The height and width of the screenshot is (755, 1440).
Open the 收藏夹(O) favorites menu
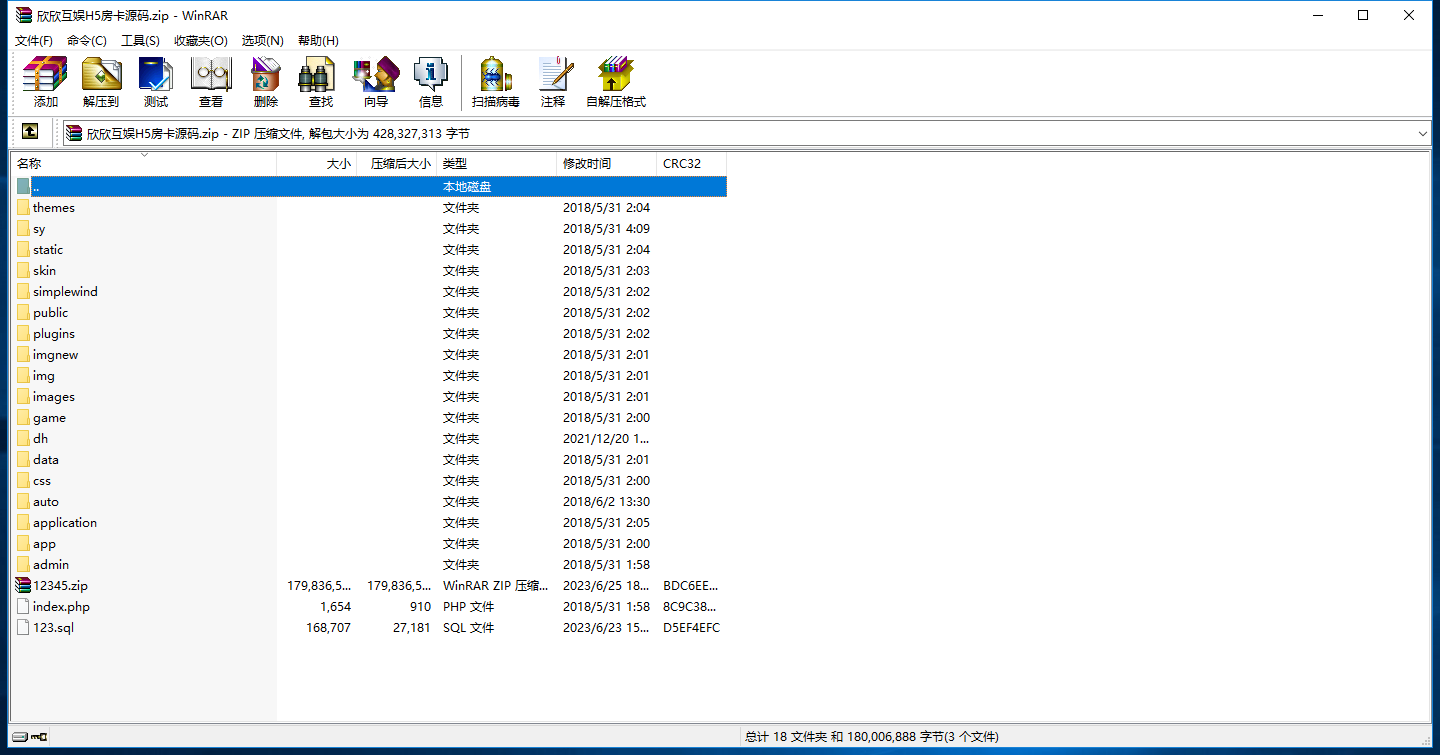pos(200,40)
